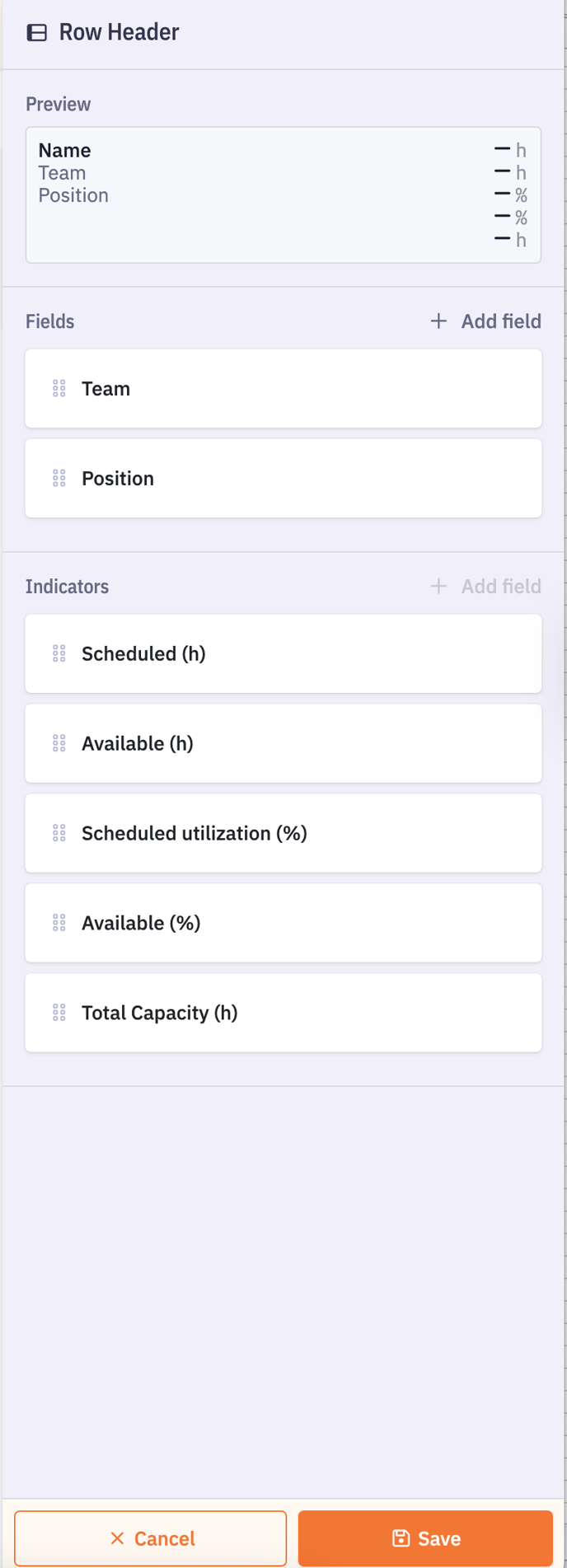The image size is (567, 1568).
Task: Add a field in Fields section
Action: [485, 321]
